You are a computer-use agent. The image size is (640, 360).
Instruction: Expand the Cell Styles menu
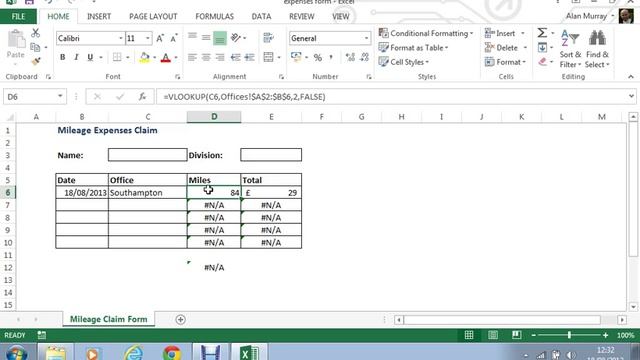pos(404,62)
